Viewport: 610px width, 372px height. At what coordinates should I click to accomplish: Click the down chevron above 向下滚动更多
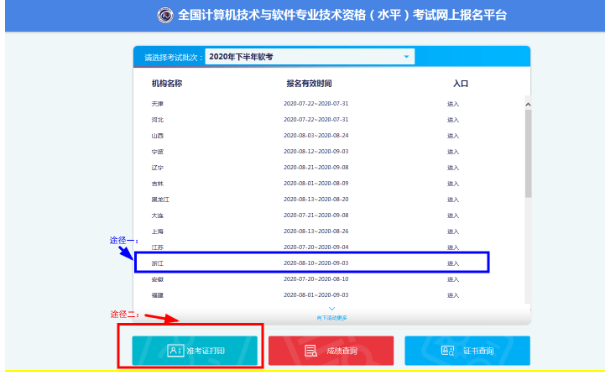[332, 309]
